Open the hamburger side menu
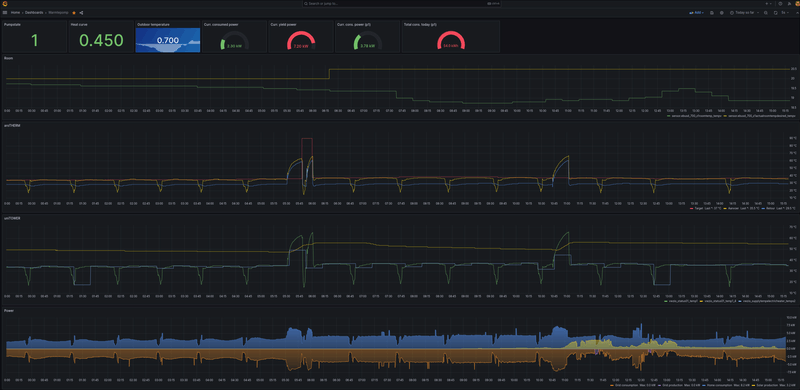Screen dimensions: 800x390 (5, 12)
